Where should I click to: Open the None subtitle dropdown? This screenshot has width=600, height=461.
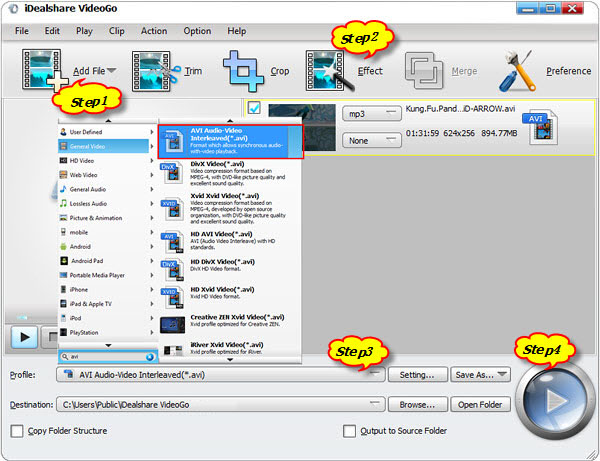click(372, 140)
